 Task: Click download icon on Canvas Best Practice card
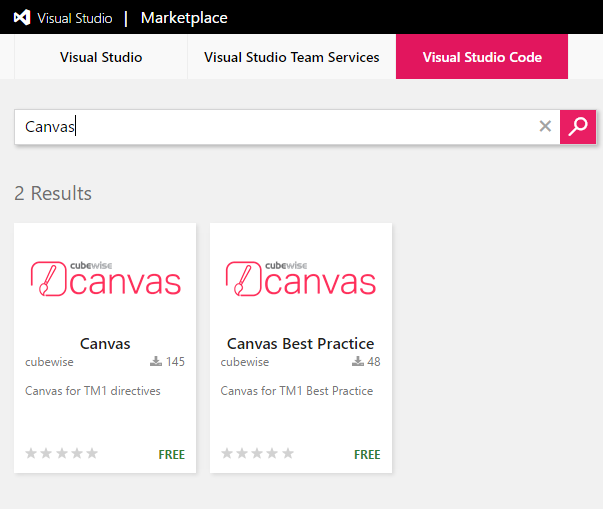358,362
